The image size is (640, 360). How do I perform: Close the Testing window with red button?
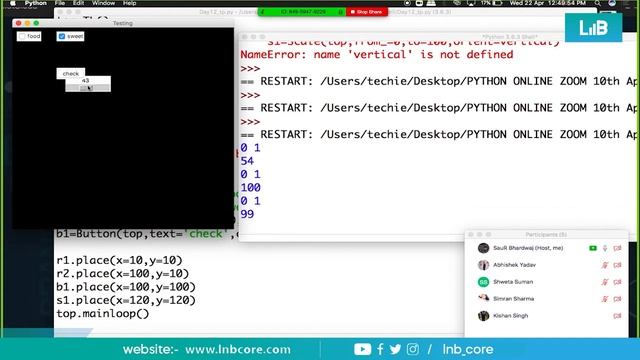pos(18,23)
